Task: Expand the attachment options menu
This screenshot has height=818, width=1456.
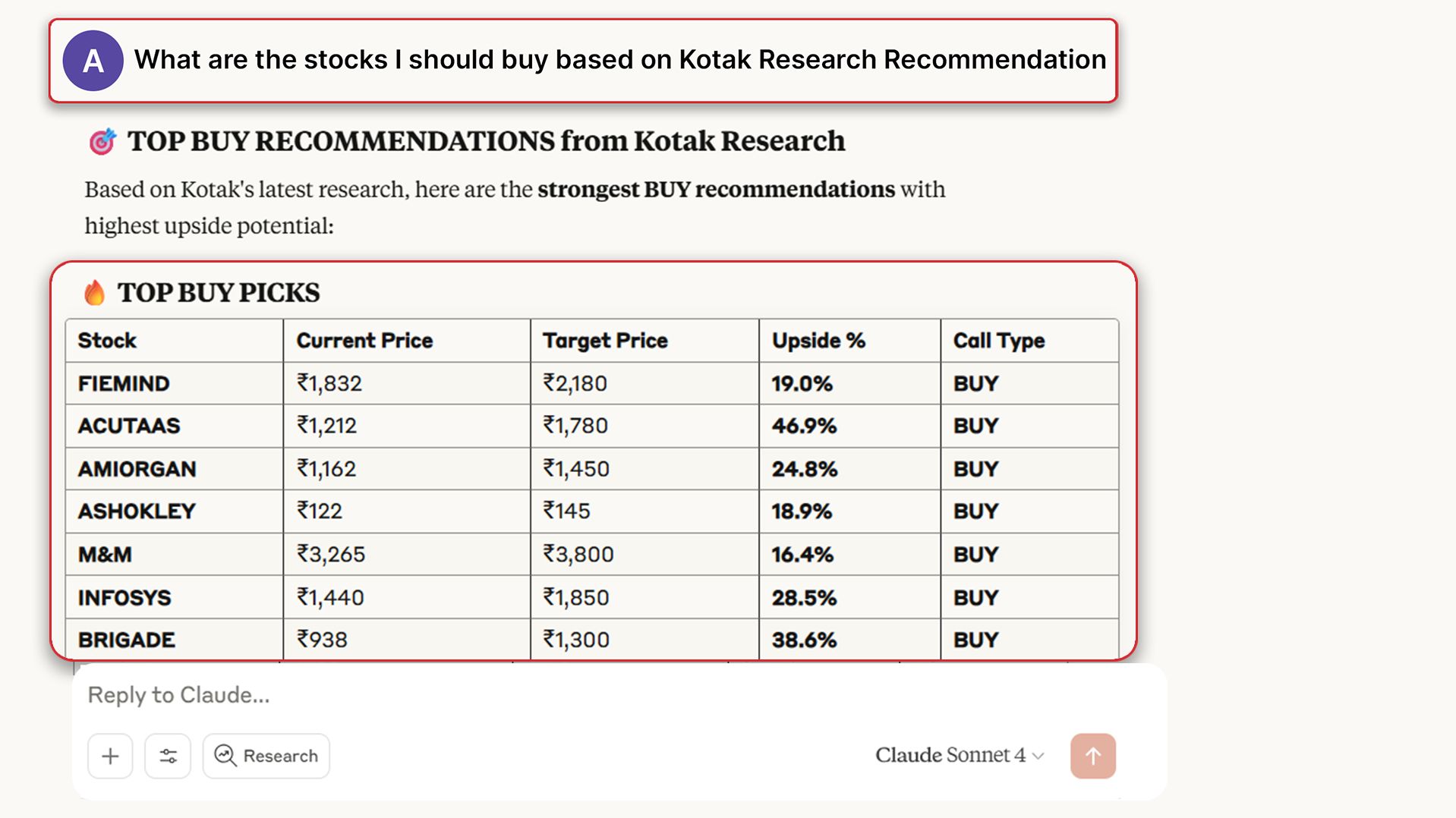Action: click(x=109, y=756)
